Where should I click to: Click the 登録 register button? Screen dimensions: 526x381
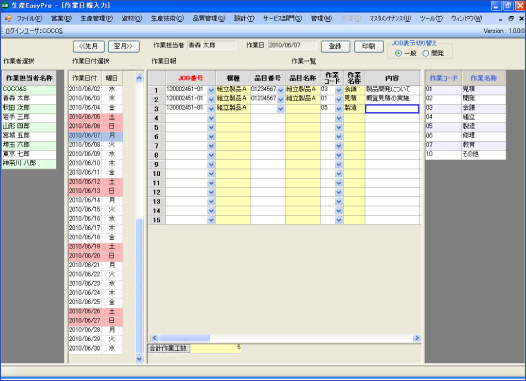(335, 46)
